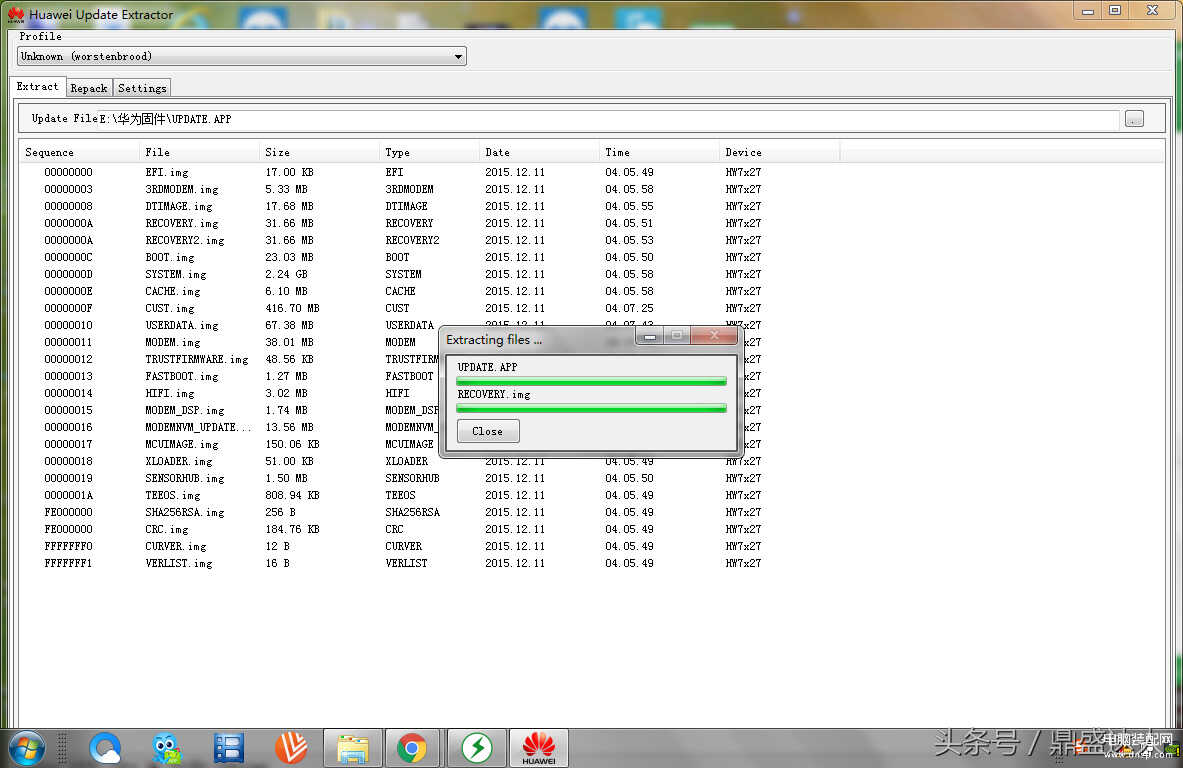The height and width of the screenshot is (768, 1183).
Task: Open the owl icon app in taskbar
Action: click(x=167, y=747)
